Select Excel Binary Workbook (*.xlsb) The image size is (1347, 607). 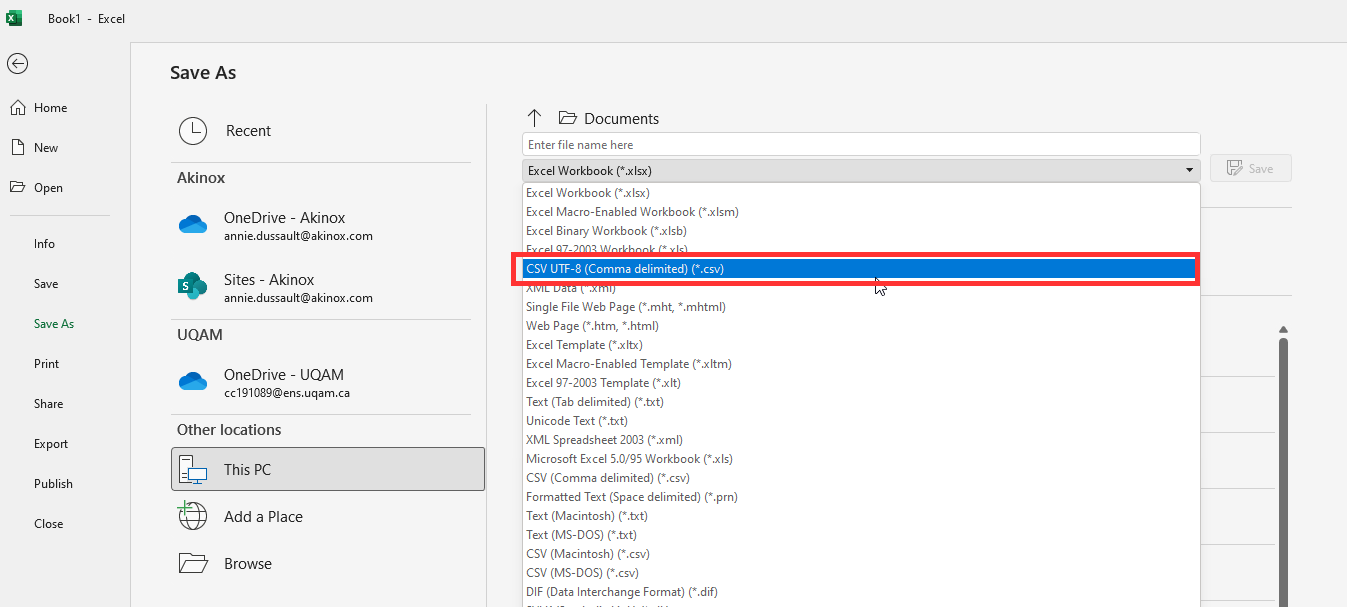[861, 231]
